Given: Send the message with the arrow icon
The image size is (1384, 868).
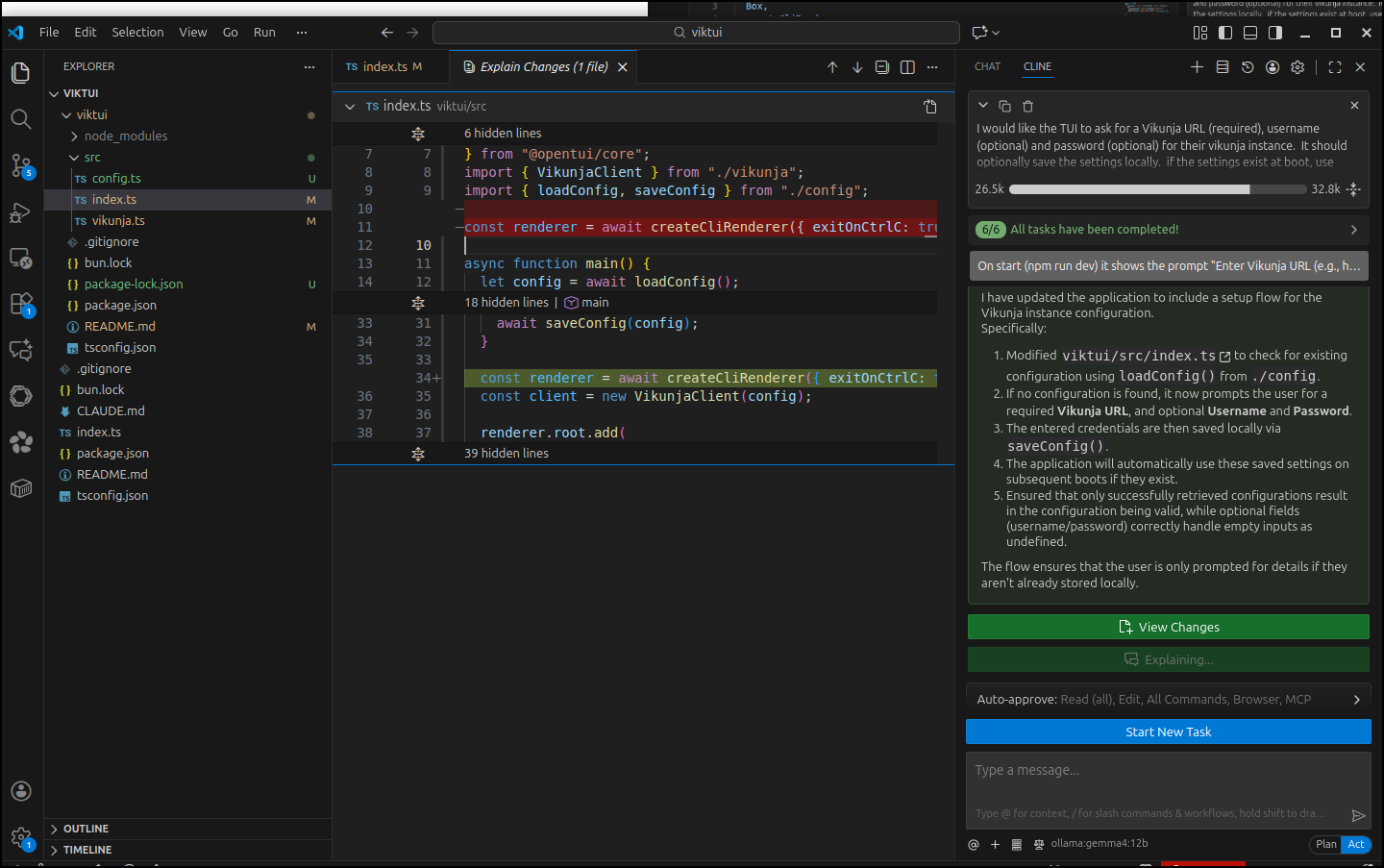Looking at the screenshot, I should (1358, 815).
